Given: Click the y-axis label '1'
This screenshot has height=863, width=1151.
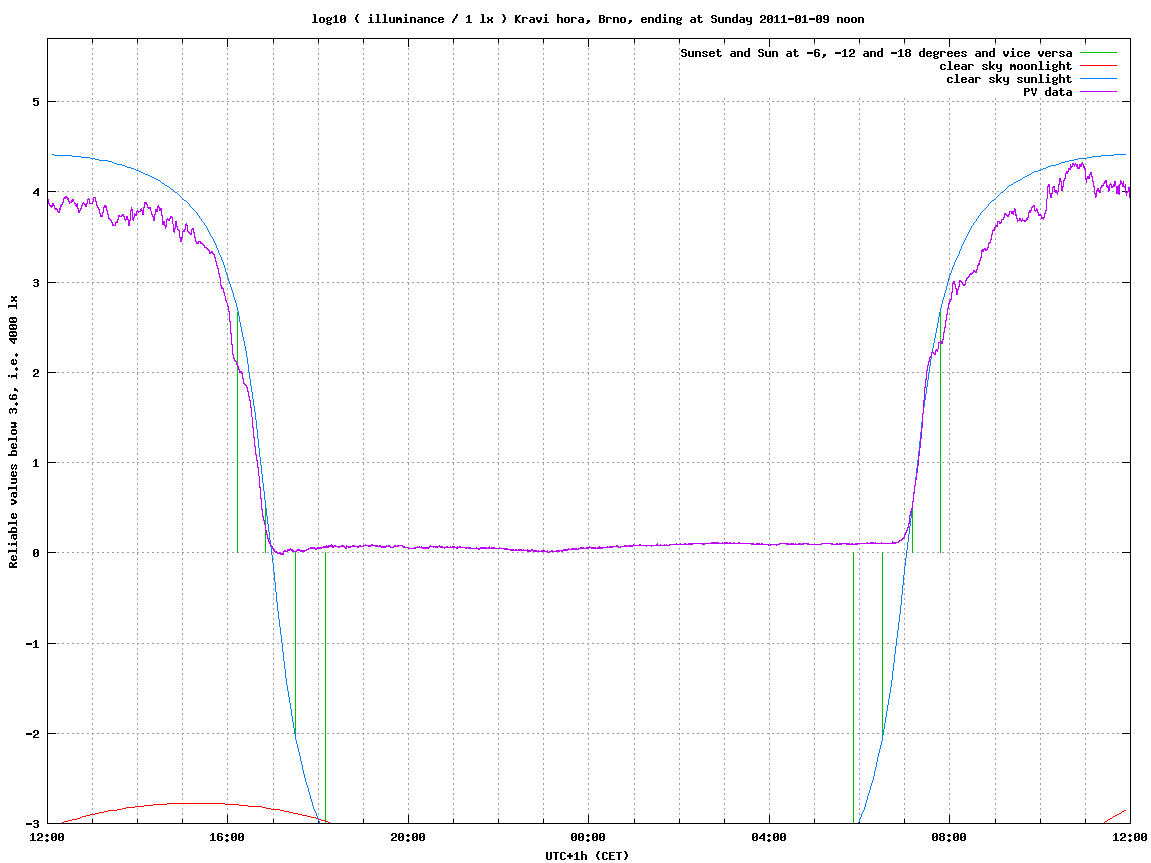Looking at the screenshot, I should [x=35, y=463].
